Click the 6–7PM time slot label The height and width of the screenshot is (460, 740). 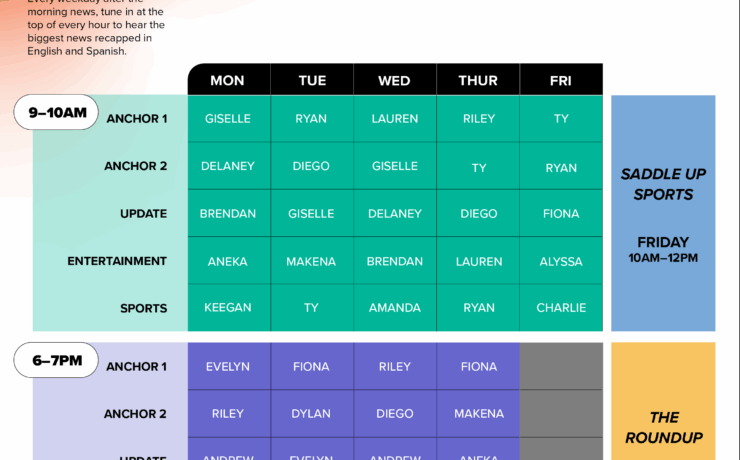pyautogui.click(x=56, y=360)
